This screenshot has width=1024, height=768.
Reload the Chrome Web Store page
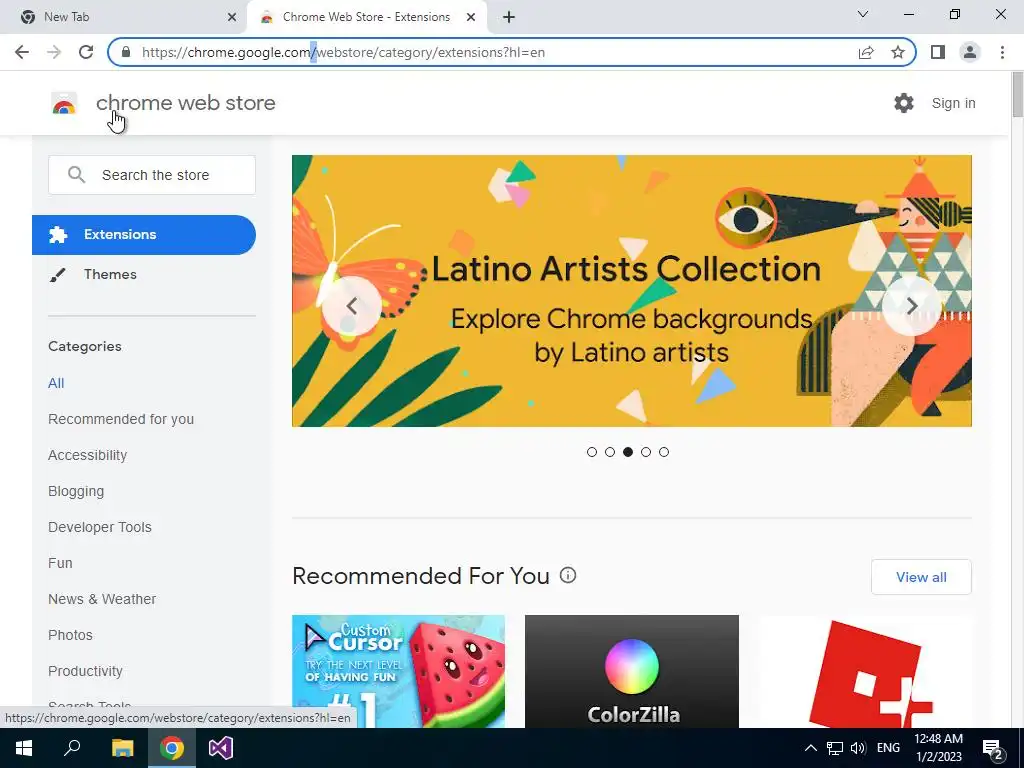point(86,52)
